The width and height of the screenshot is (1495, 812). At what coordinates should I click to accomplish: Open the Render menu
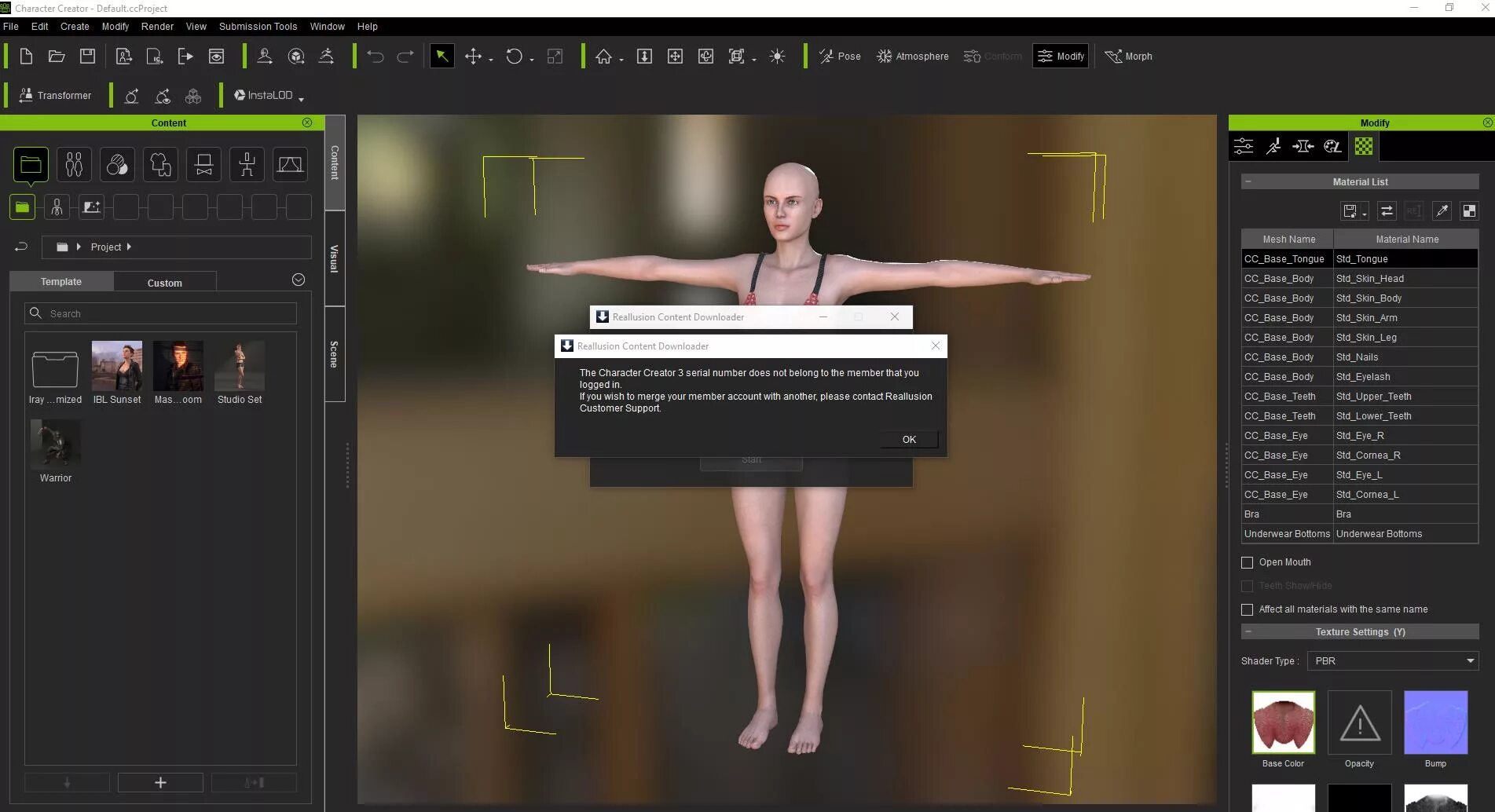(x=157, y=27)
